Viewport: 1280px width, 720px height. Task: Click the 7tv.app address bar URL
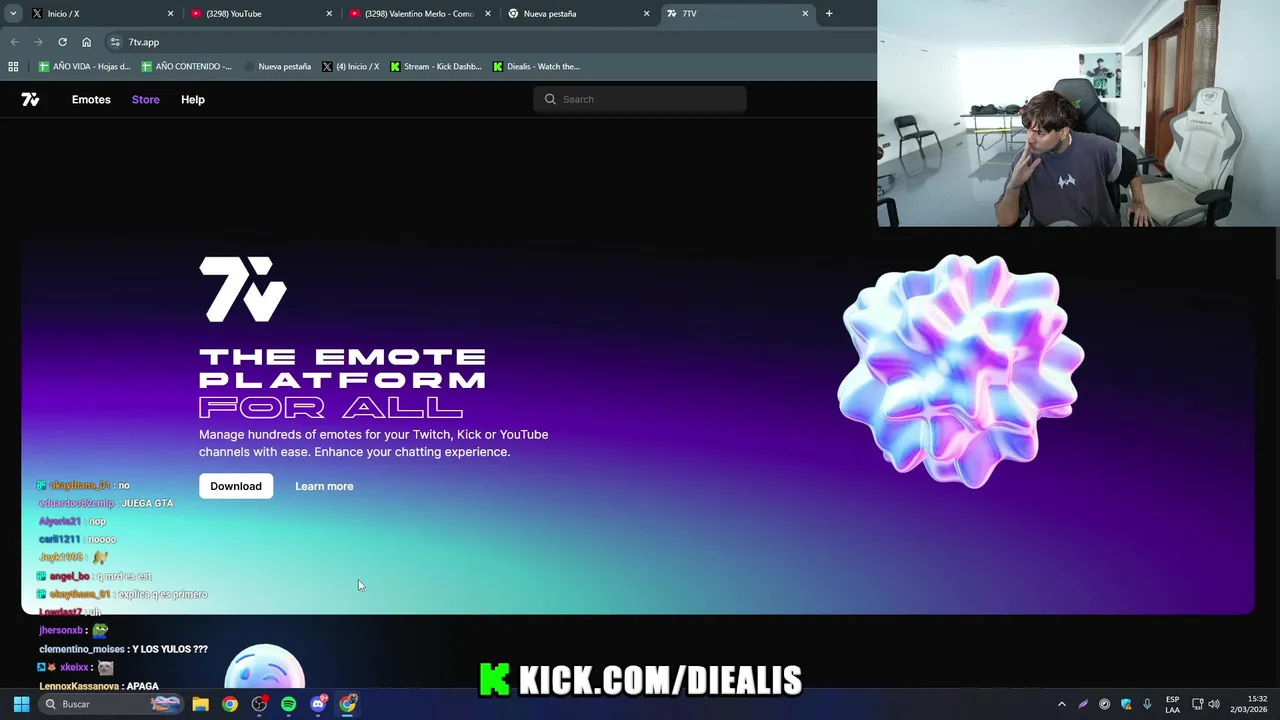point(144,42)
